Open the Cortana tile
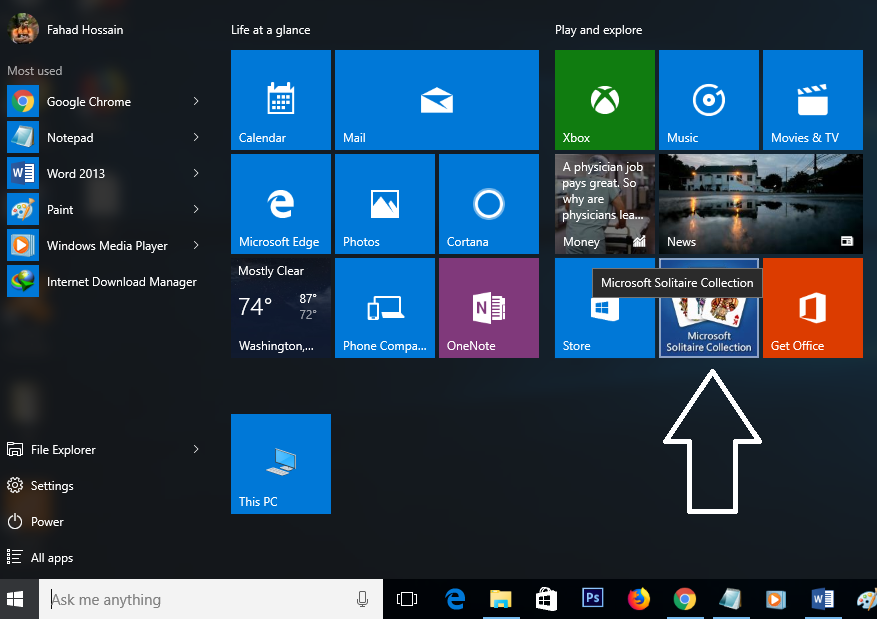The width and height of the screenshot is (877, 619). click(x=488, y=204)
